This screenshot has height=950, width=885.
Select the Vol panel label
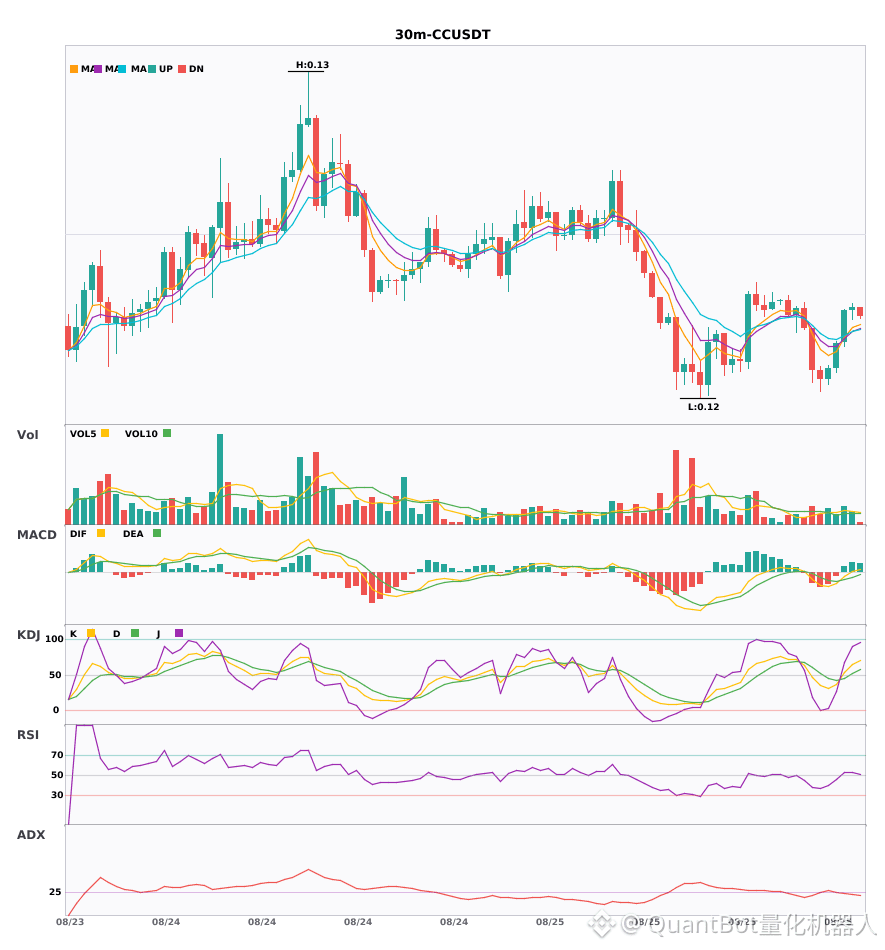pos(28,435)
